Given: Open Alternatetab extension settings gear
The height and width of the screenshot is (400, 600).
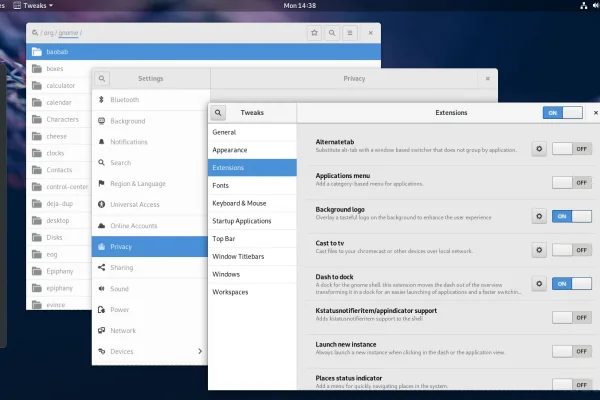Looking at the screenshot, I should [539, 148].
